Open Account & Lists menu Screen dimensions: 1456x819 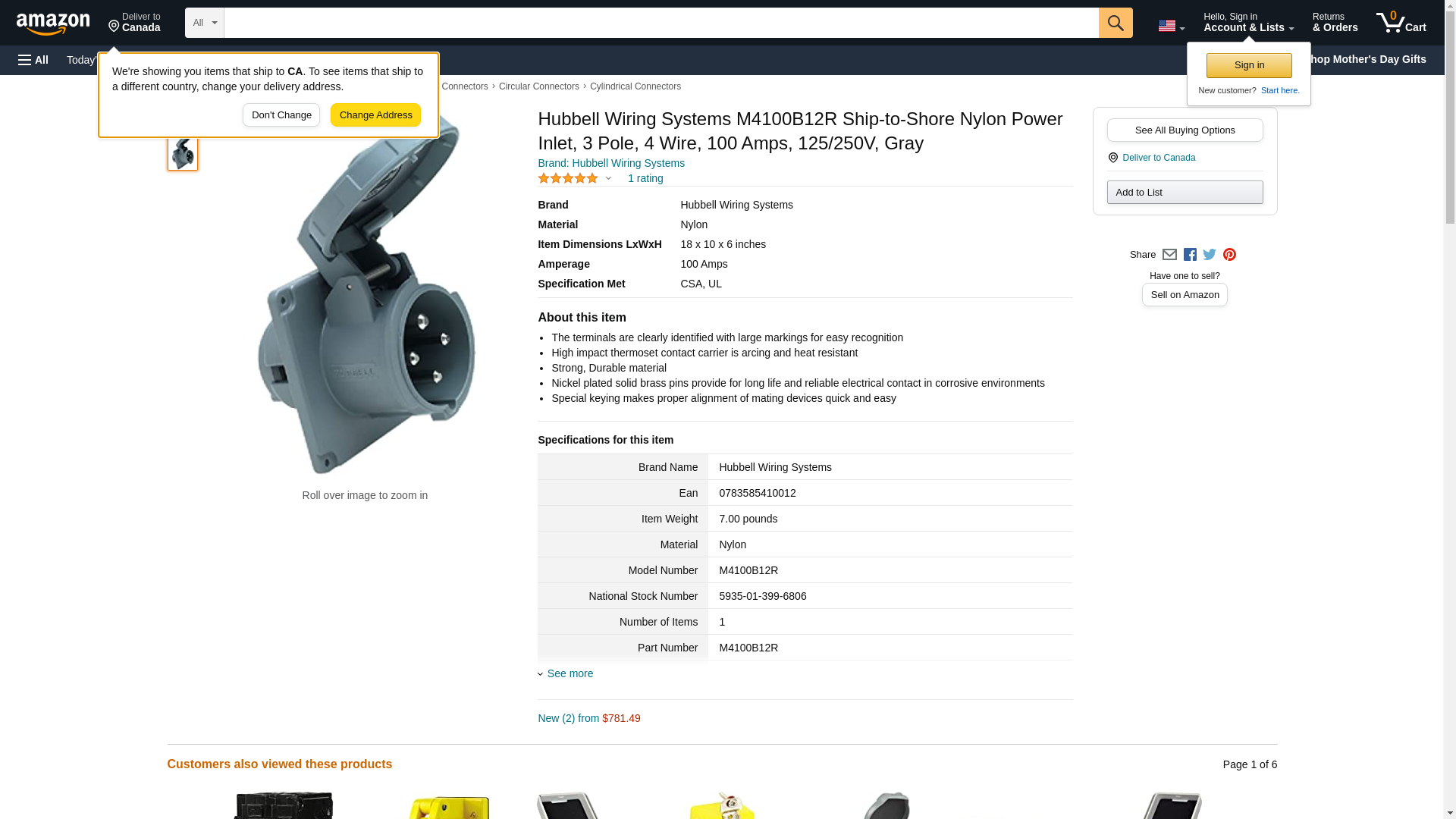[1248, 23]
